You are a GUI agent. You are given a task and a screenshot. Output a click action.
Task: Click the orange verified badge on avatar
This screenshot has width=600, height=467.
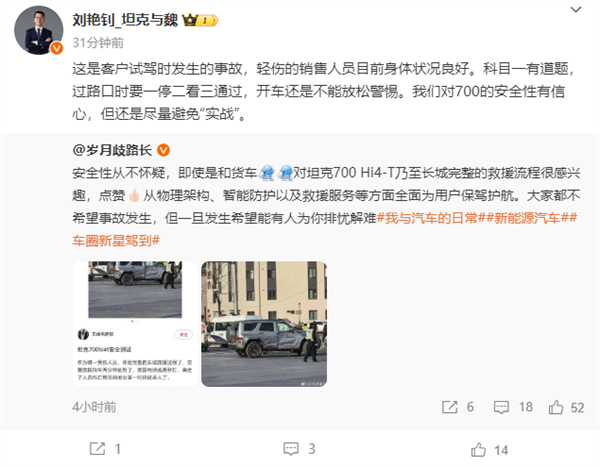pyautogui.click(x=57, y=48)
